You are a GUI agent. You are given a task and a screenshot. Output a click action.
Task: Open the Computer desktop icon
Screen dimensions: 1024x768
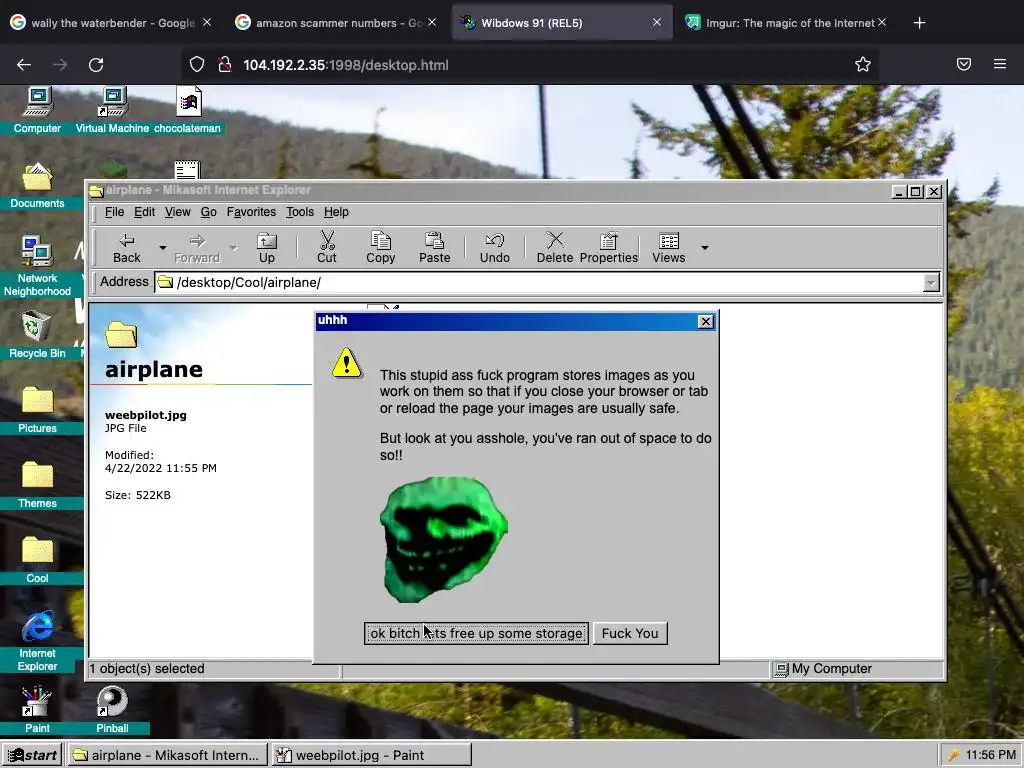coord(37,110)
